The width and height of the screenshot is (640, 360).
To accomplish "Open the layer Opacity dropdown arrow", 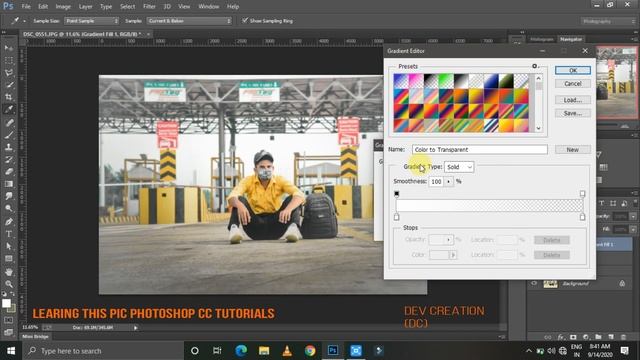I will point(633,216).
